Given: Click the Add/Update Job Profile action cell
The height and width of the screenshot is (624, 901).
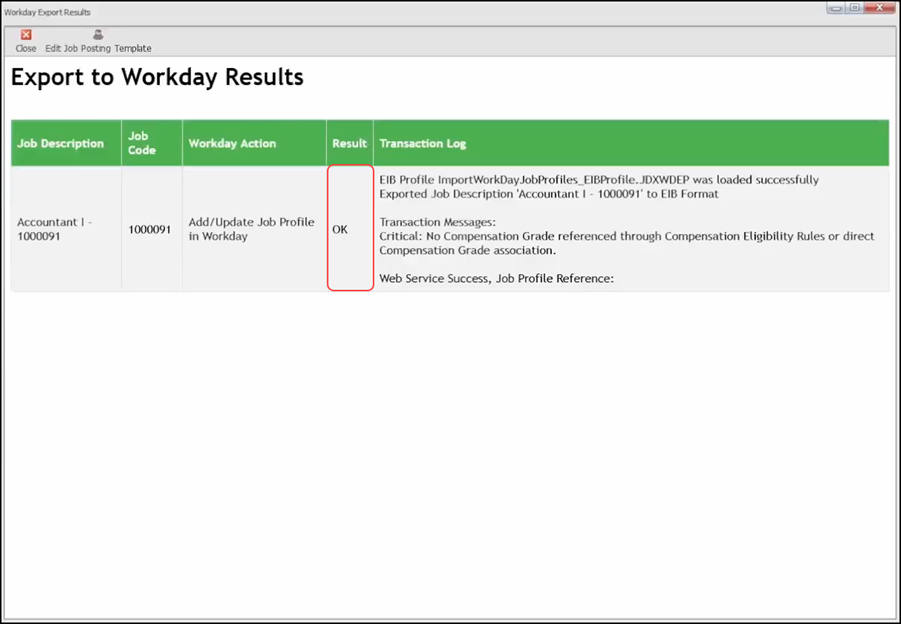Looking at the screenshot, I should click(x=251, y=229).
